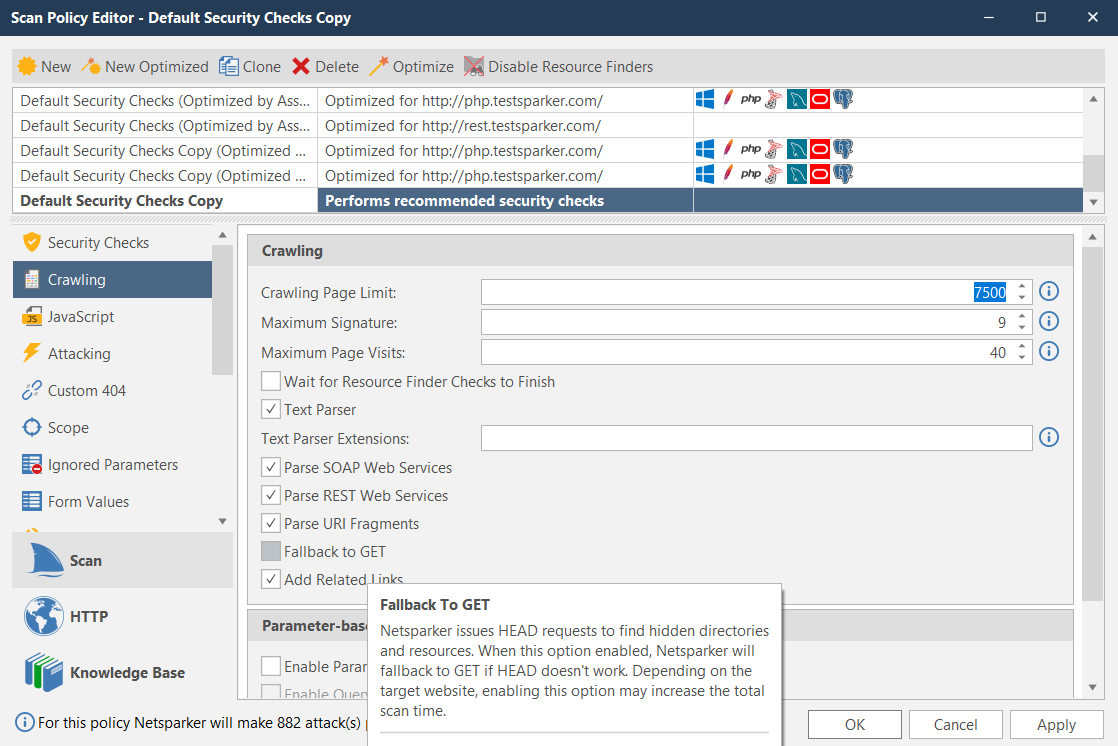Viewport: 1118px width, 746px height.
Task: Click the info icon next to Text Parser Extensions
Action: [1048, 438]
